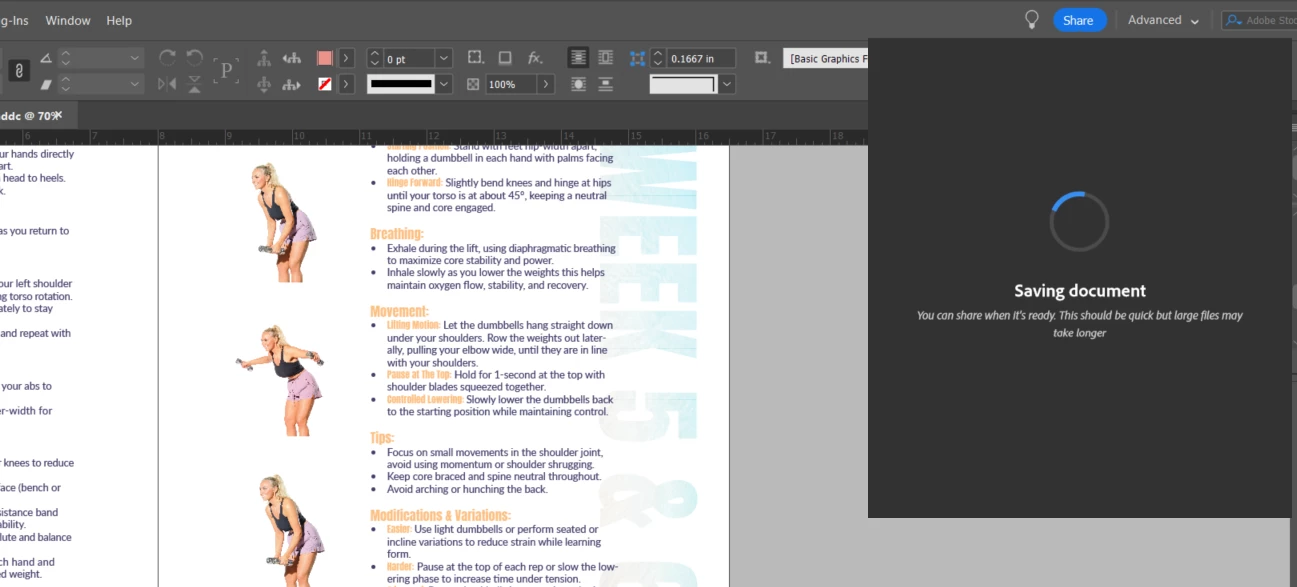The width and height of the screenshot is (1297, 587).
Task: Click Select Previous Object icon
Action: pos(292,58)
